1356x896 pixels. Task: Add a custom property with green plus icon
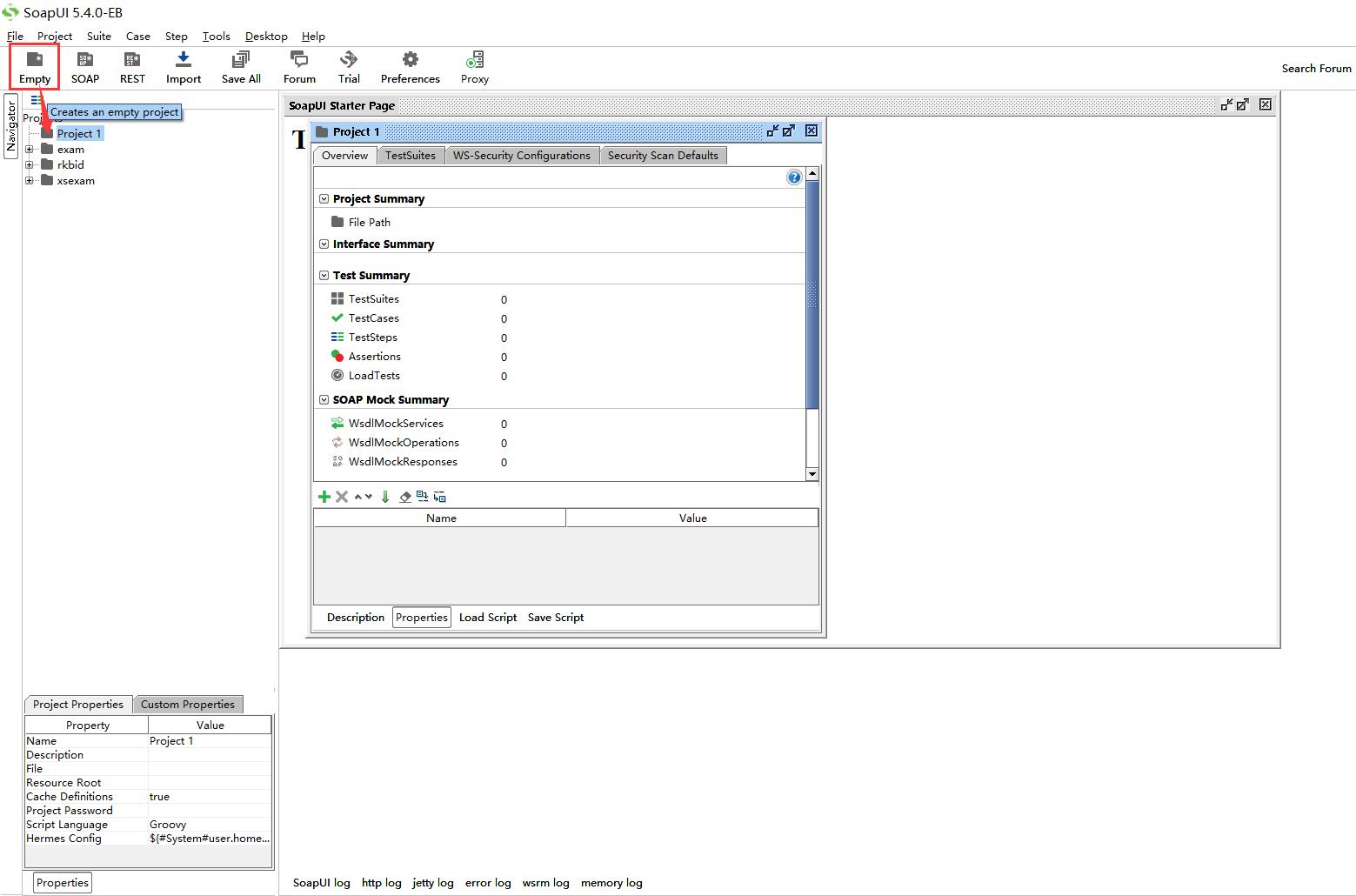[x=324, y=496]
